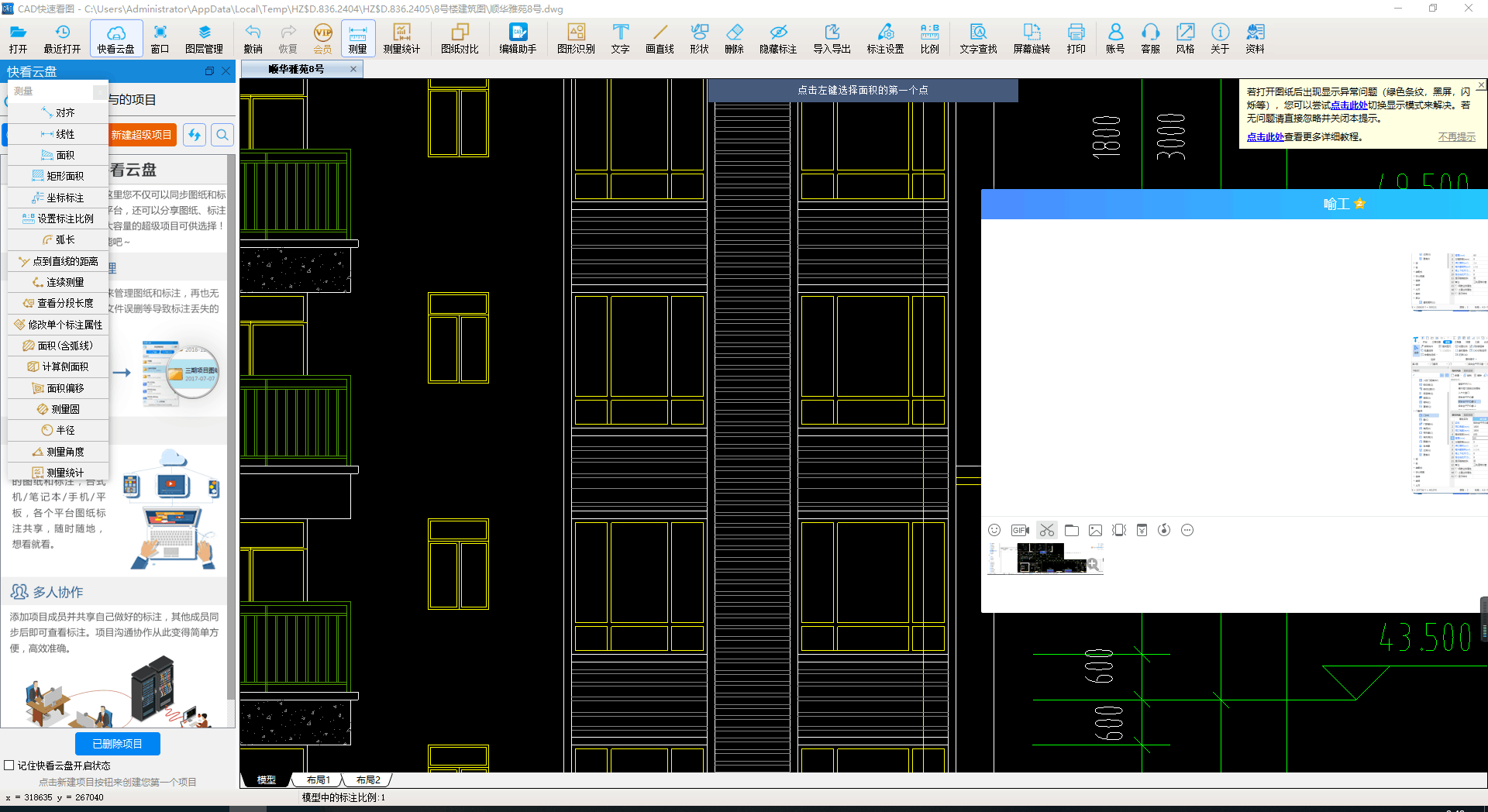
Task: Open emoji picker in chat window
Action: 994,530
